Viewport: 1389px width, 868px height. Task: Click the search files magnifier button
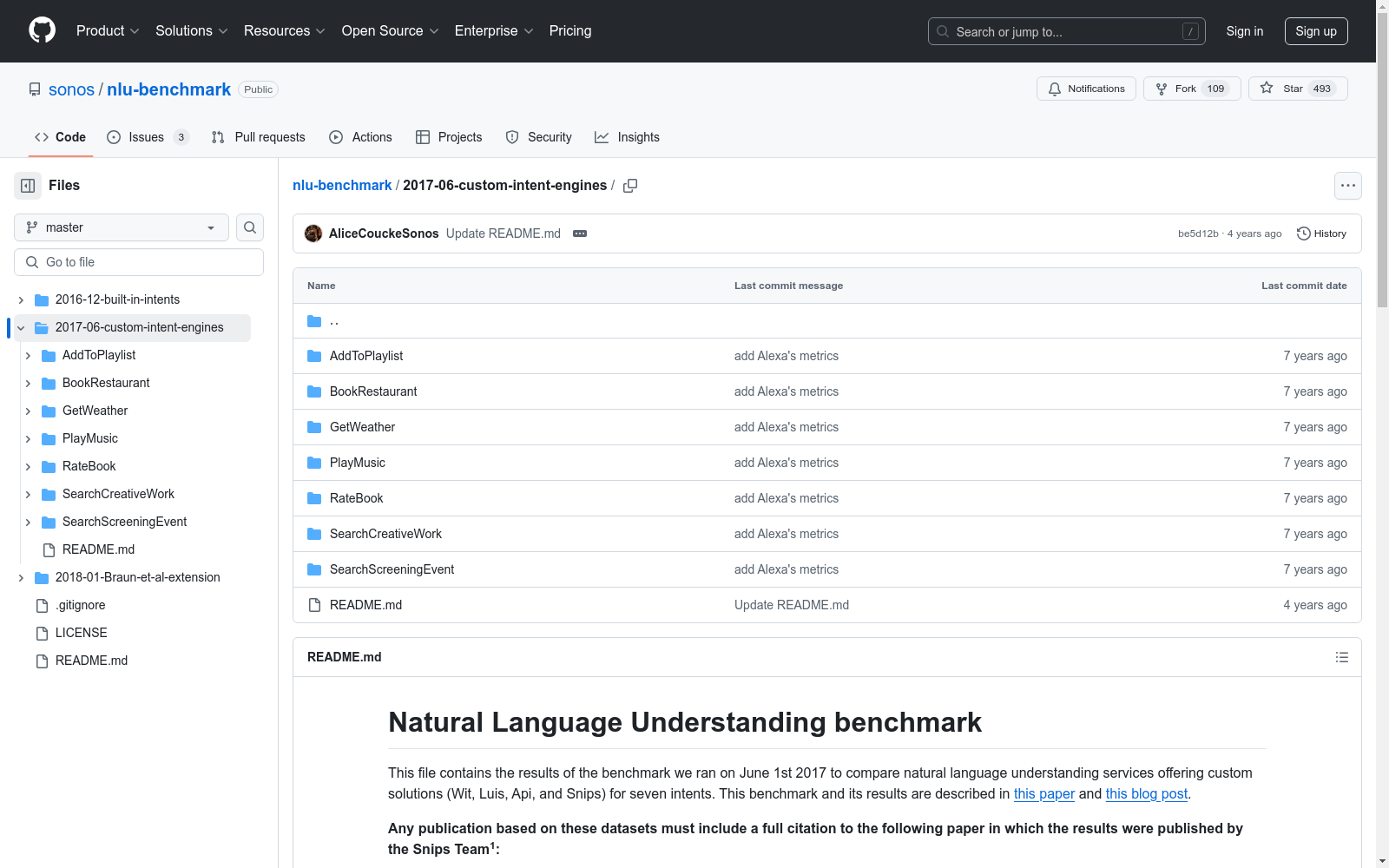point(250,227)
